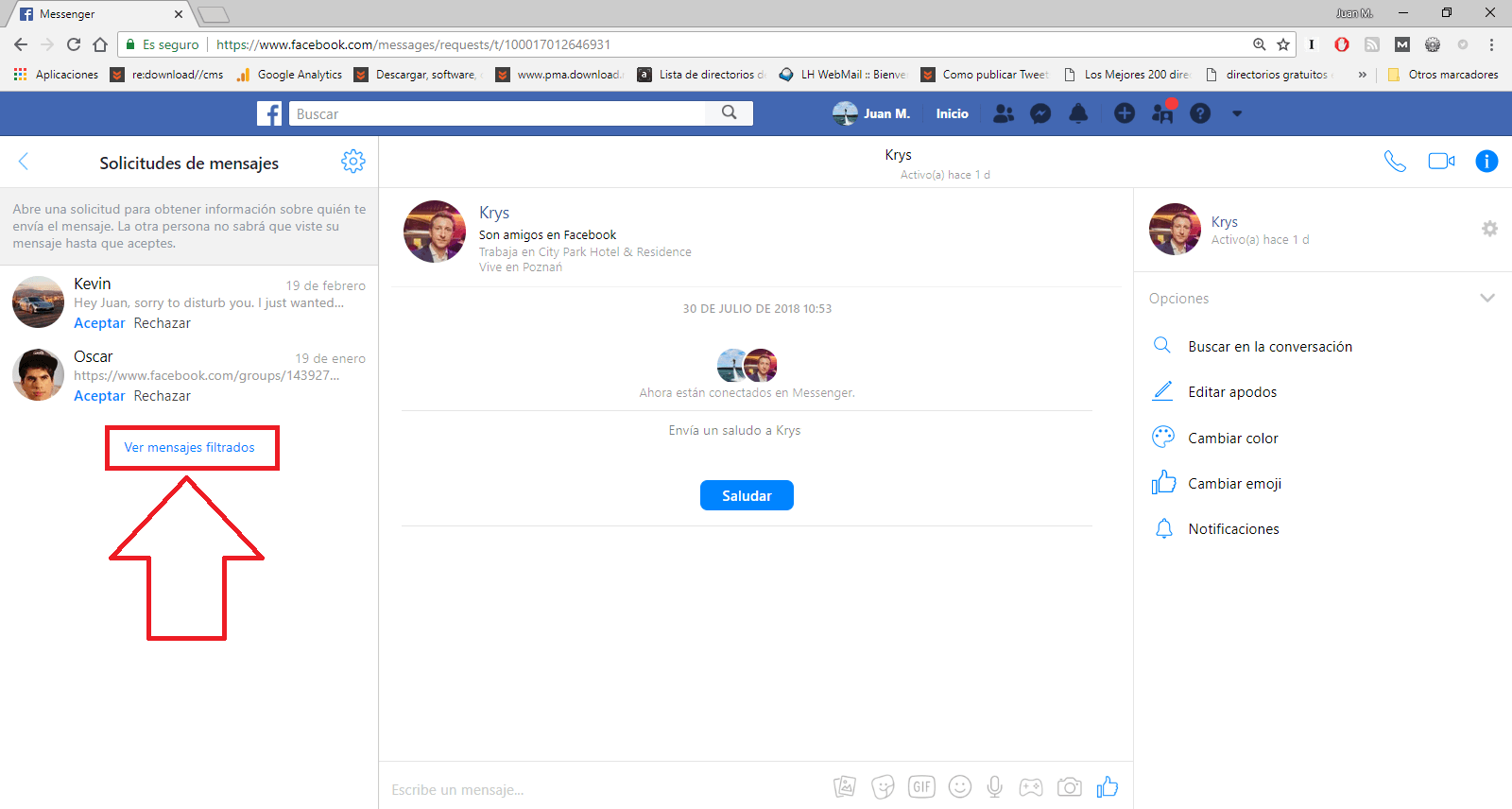1512x809 pixels.
Task: Click the RSS feed extension icon
Action: point(1372,44)
